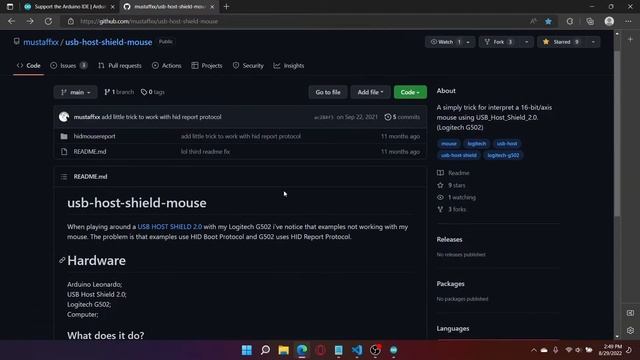
Task: Open the commit author avatar
Action: [64, 117]
